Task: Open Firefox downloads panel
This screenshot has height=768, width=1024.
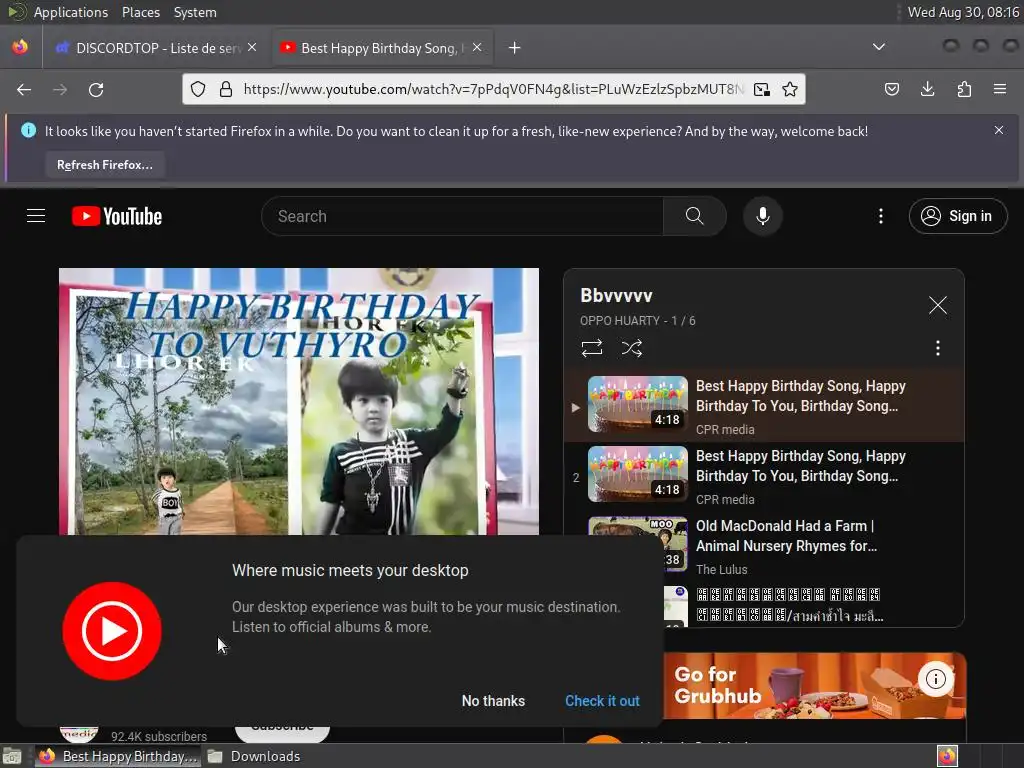Action: [x=927, y=89]
